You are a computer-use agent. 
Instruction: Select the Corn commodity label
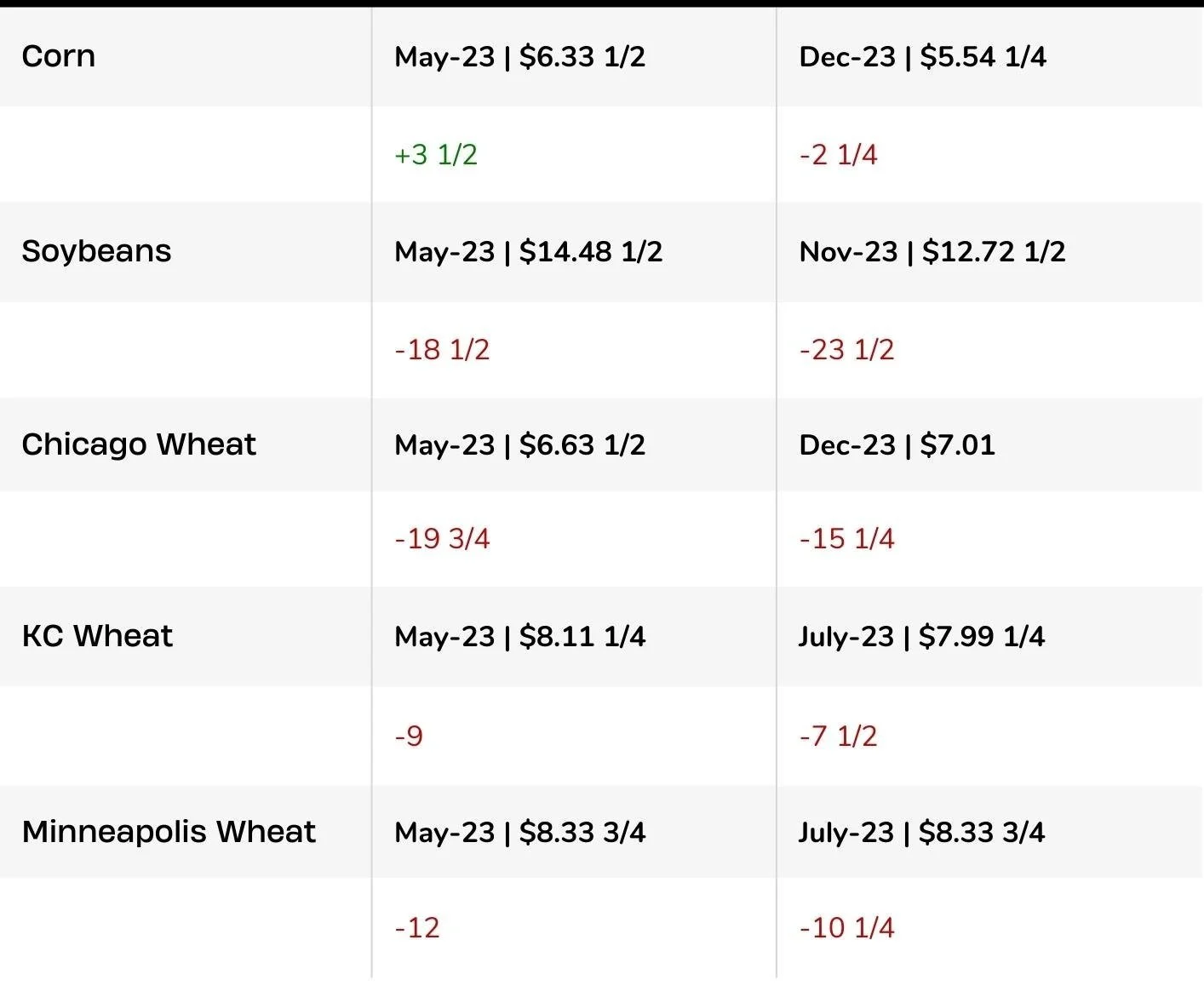pyautogui.click(x=58, y=56)
